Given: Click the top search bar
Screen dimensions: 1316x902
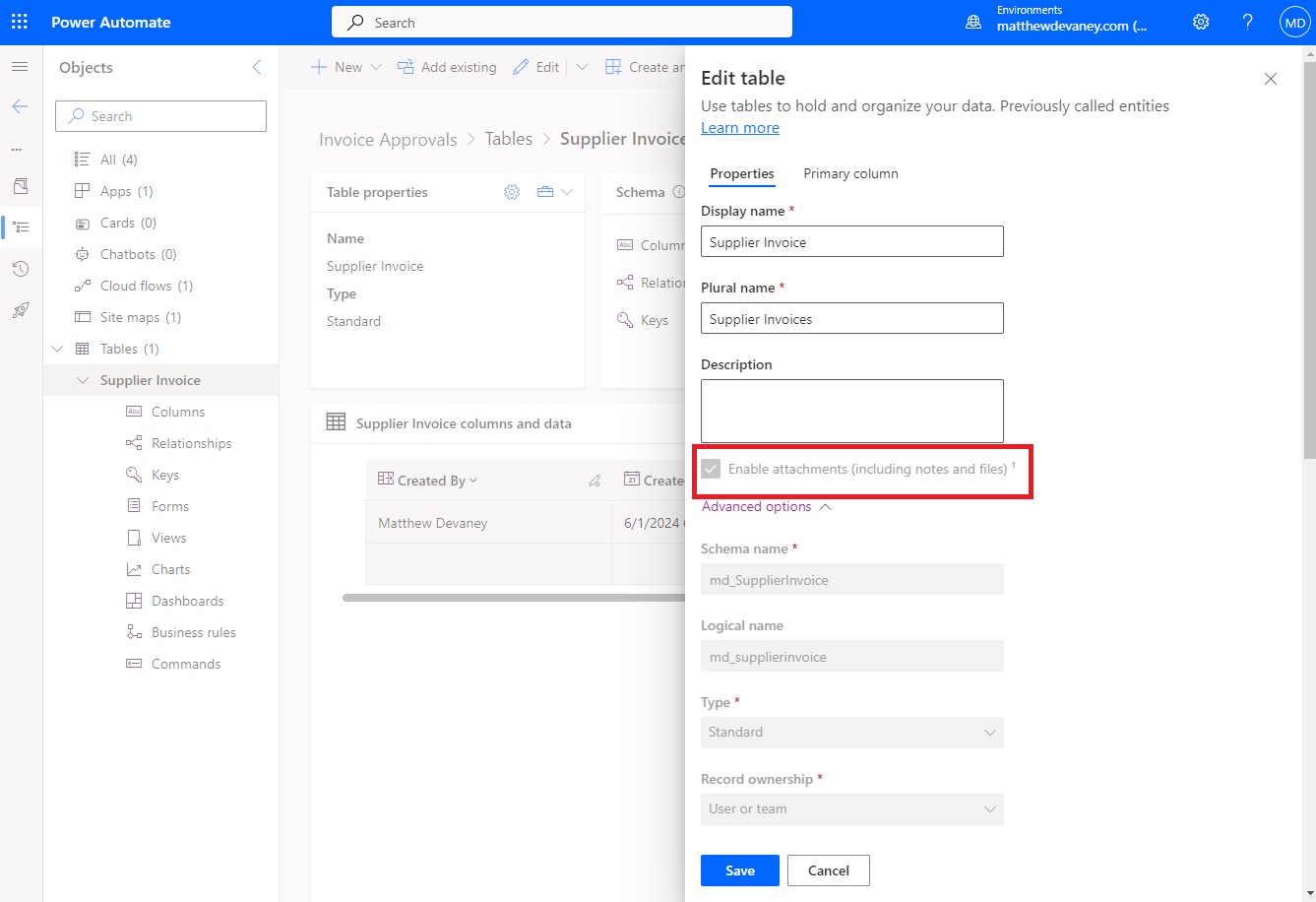Looking at the screenshot, I should [561, 21].
